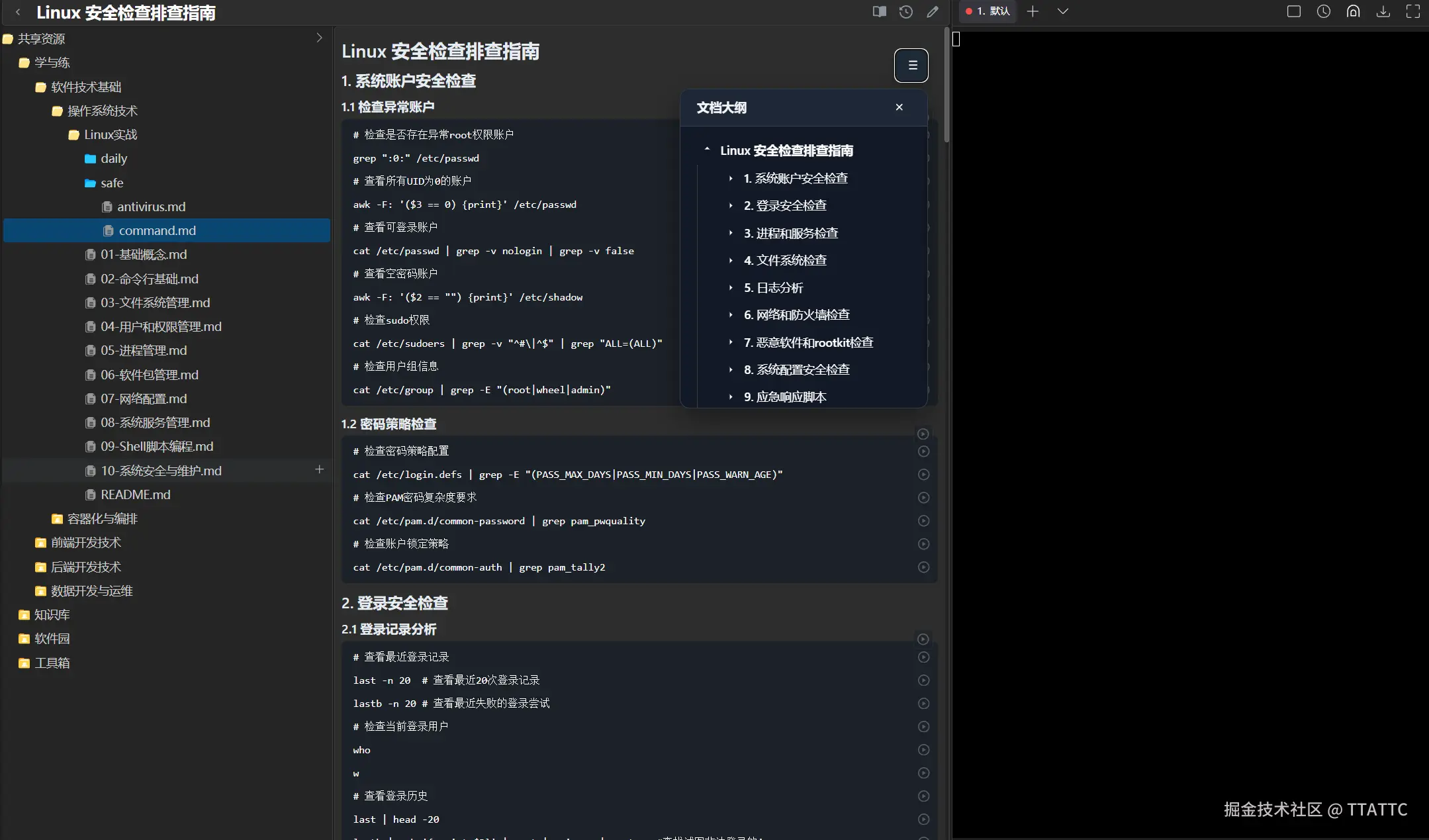Image resolution: width=1429 pixels, height=840 pixels.
Task: Click the book reading-mode icon in header
Action: click(879, 12)
